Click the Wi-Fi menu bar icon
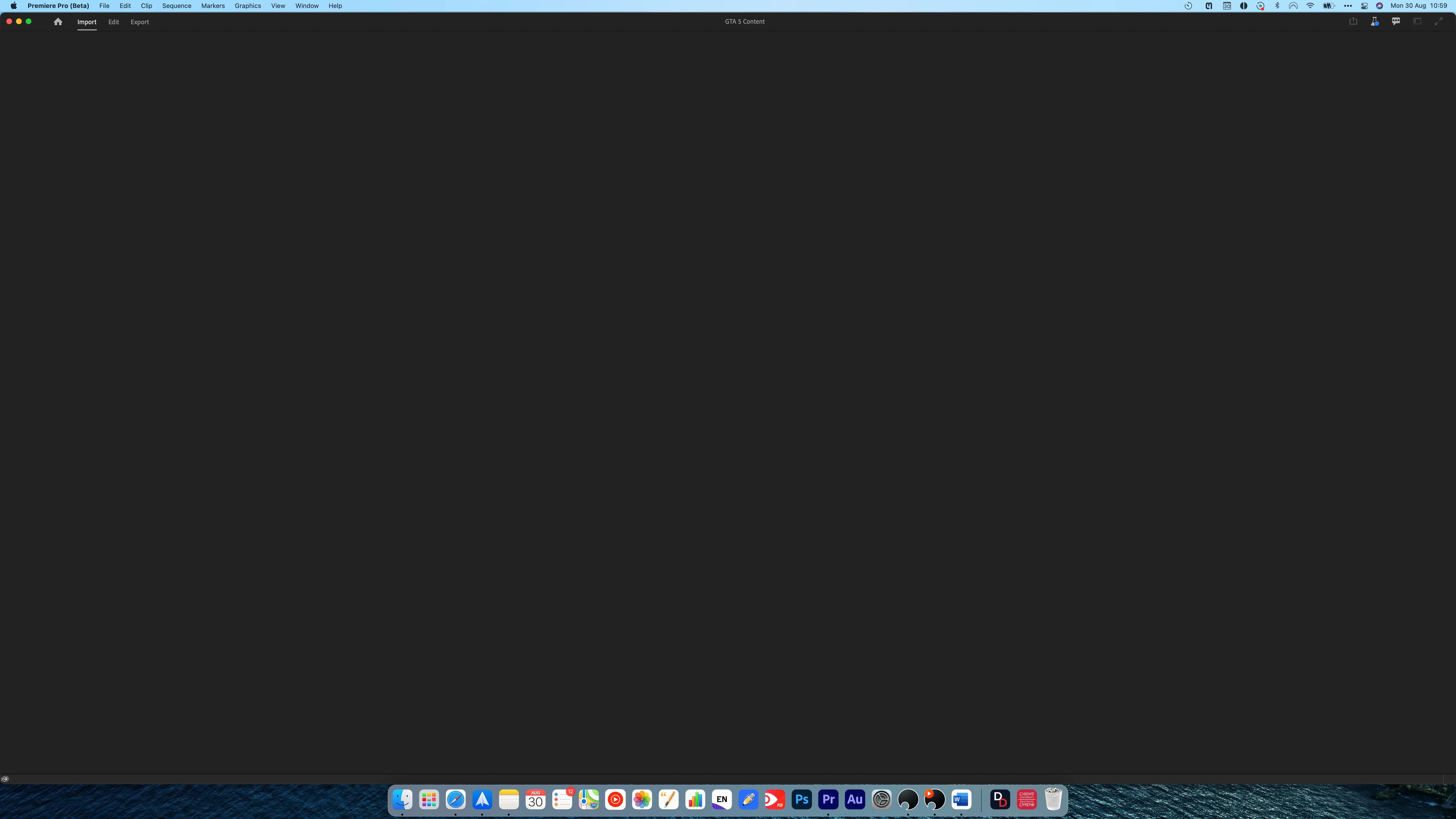Image resolution: width=1456 pixels, height=819 pixels. pyautogui.click(x=1310, y=6)
